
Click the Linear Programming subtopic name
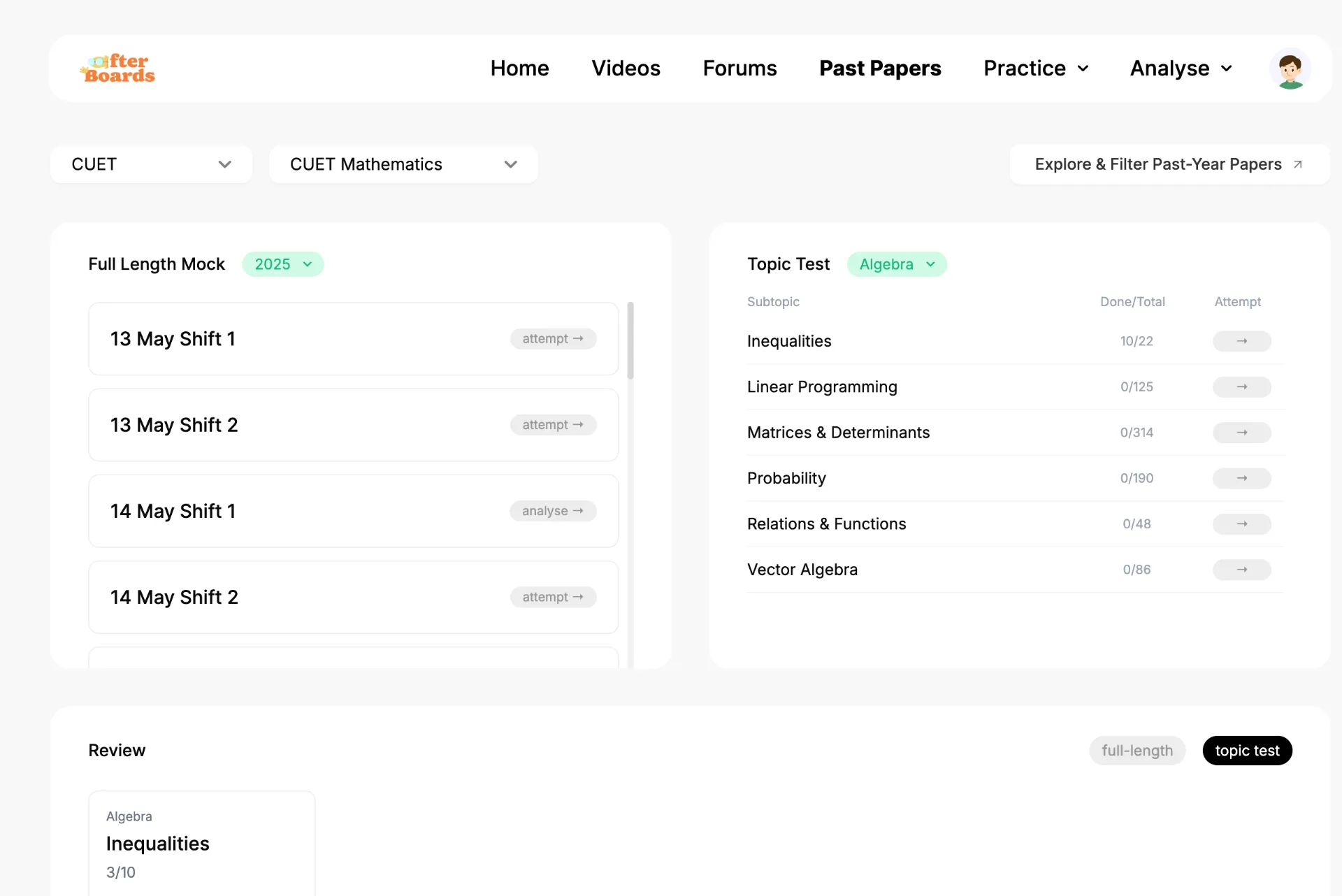coord(822,386)
